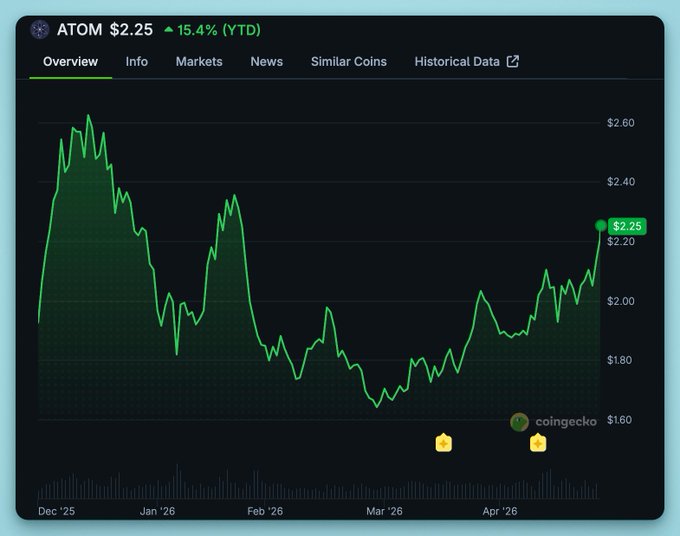The width and height of the screenshot is (680, 536).
Task: Click the $2.60 axis label
Action: coord(621,123)
